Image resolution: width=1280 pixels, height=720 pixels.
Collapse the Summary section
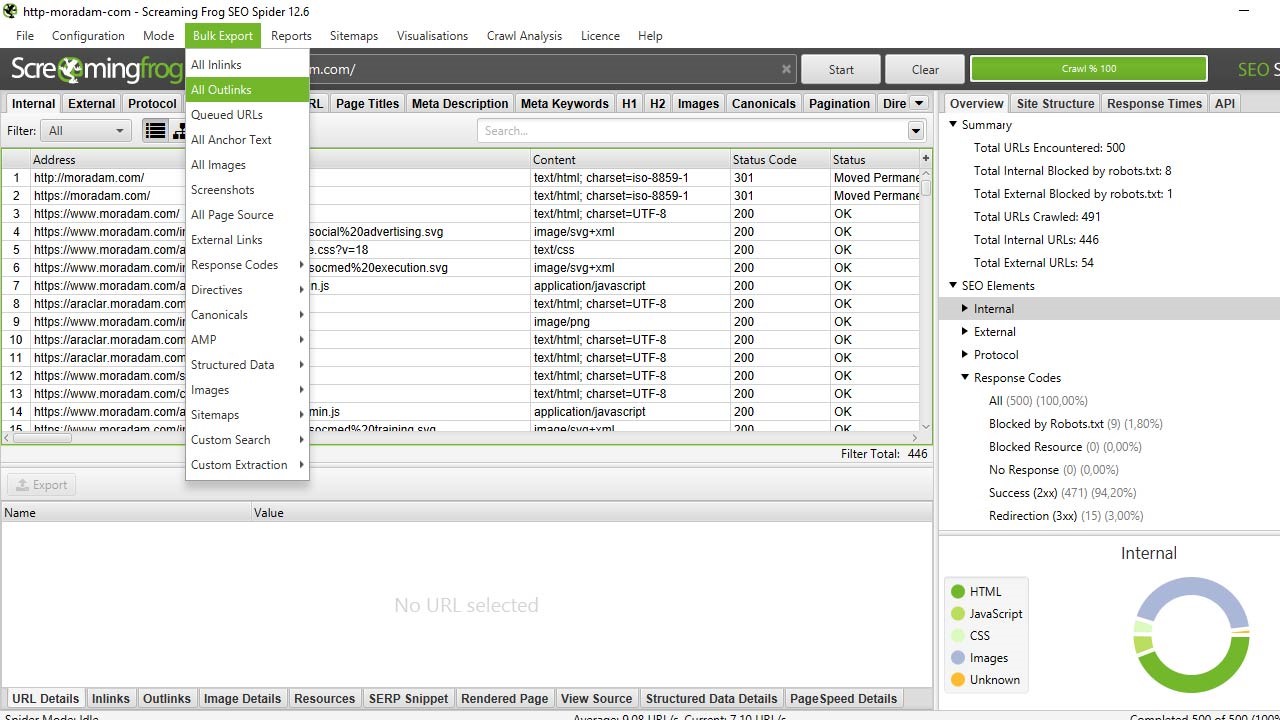click(x=953, y=125)
